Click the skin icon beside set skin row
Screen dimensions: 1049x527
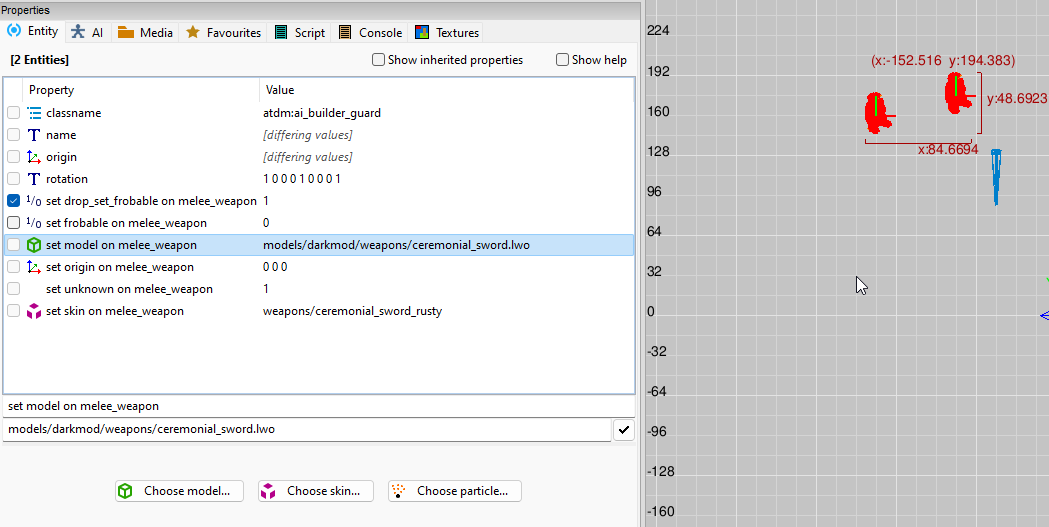pos(34,311)
